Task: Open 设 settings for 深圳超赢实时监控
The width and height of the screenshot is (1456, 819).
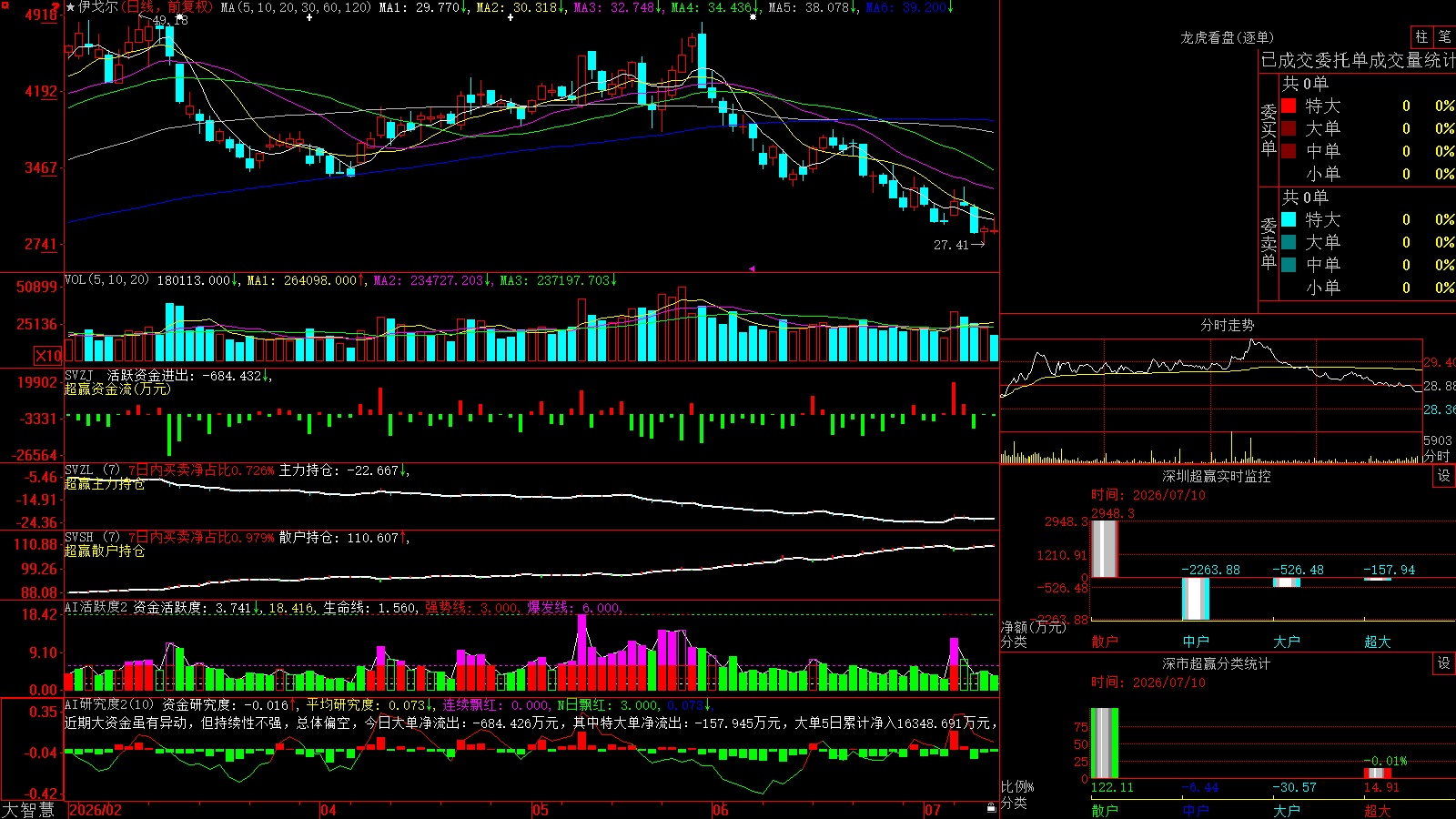Action: [1444, 476]
